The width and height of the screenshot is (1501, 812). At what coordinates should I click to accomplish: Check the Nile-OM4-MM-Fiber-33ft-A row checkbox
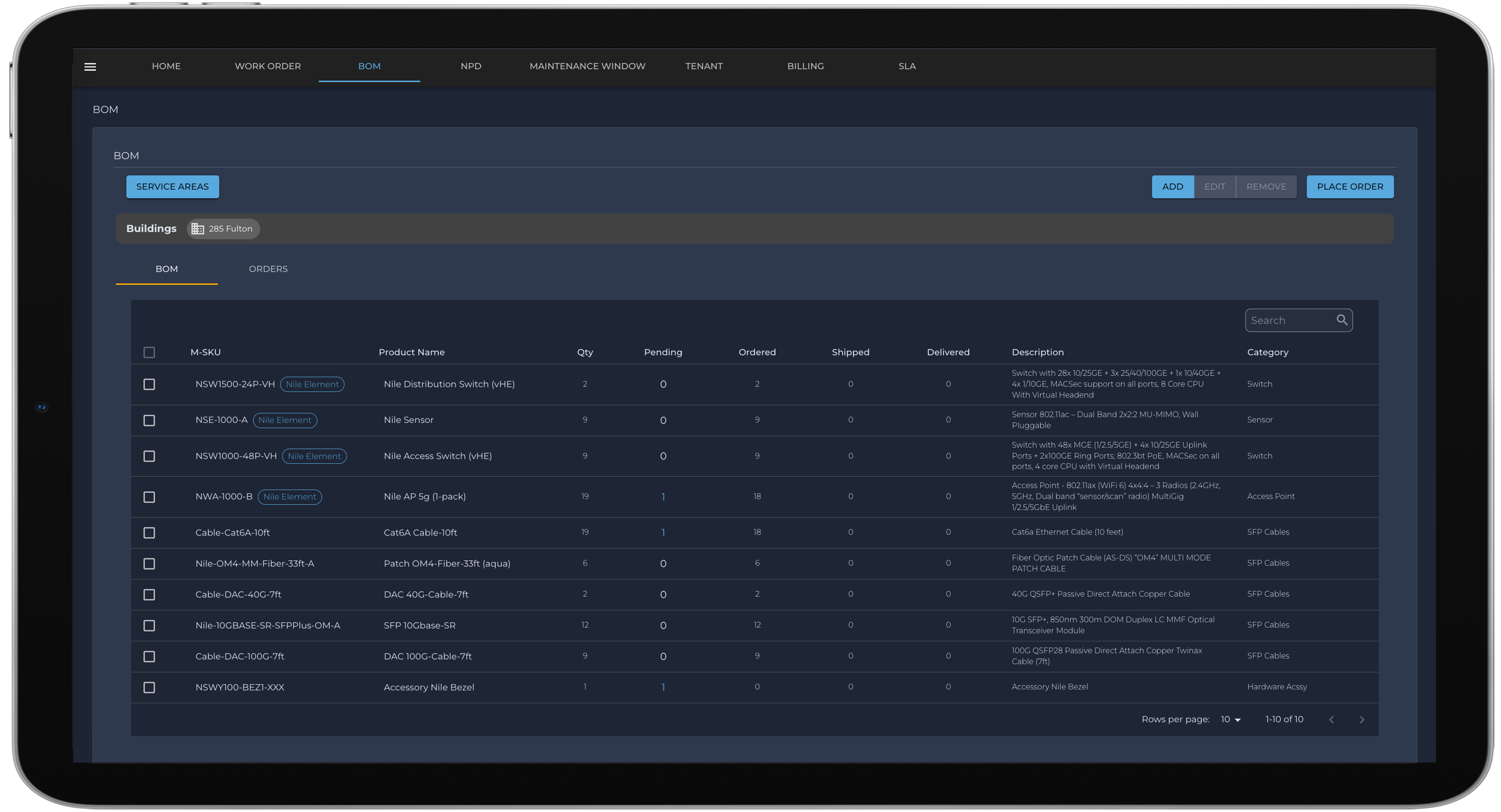pyautogui.click(x=149, y=563)
